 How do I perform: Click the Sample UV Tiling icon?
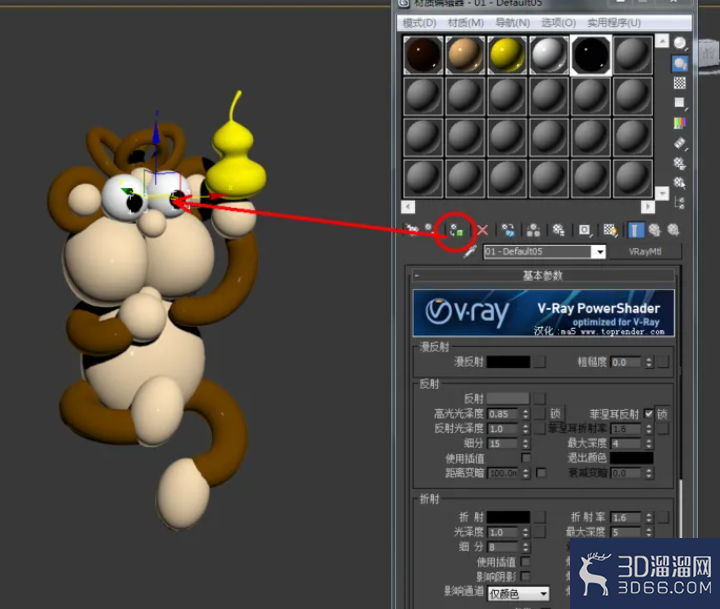pos(680,103)
